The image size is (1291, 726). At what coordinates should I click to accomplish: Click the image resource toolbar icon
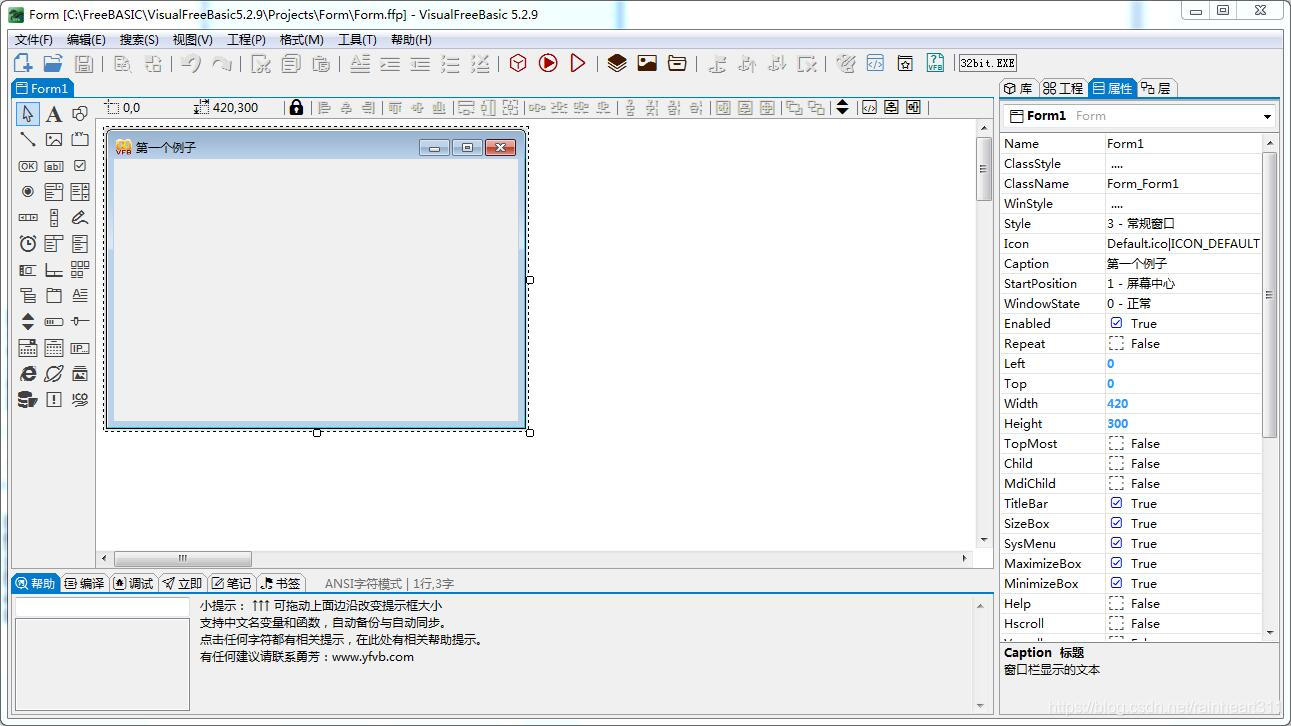pyautogui.click(x=647, y=63)
